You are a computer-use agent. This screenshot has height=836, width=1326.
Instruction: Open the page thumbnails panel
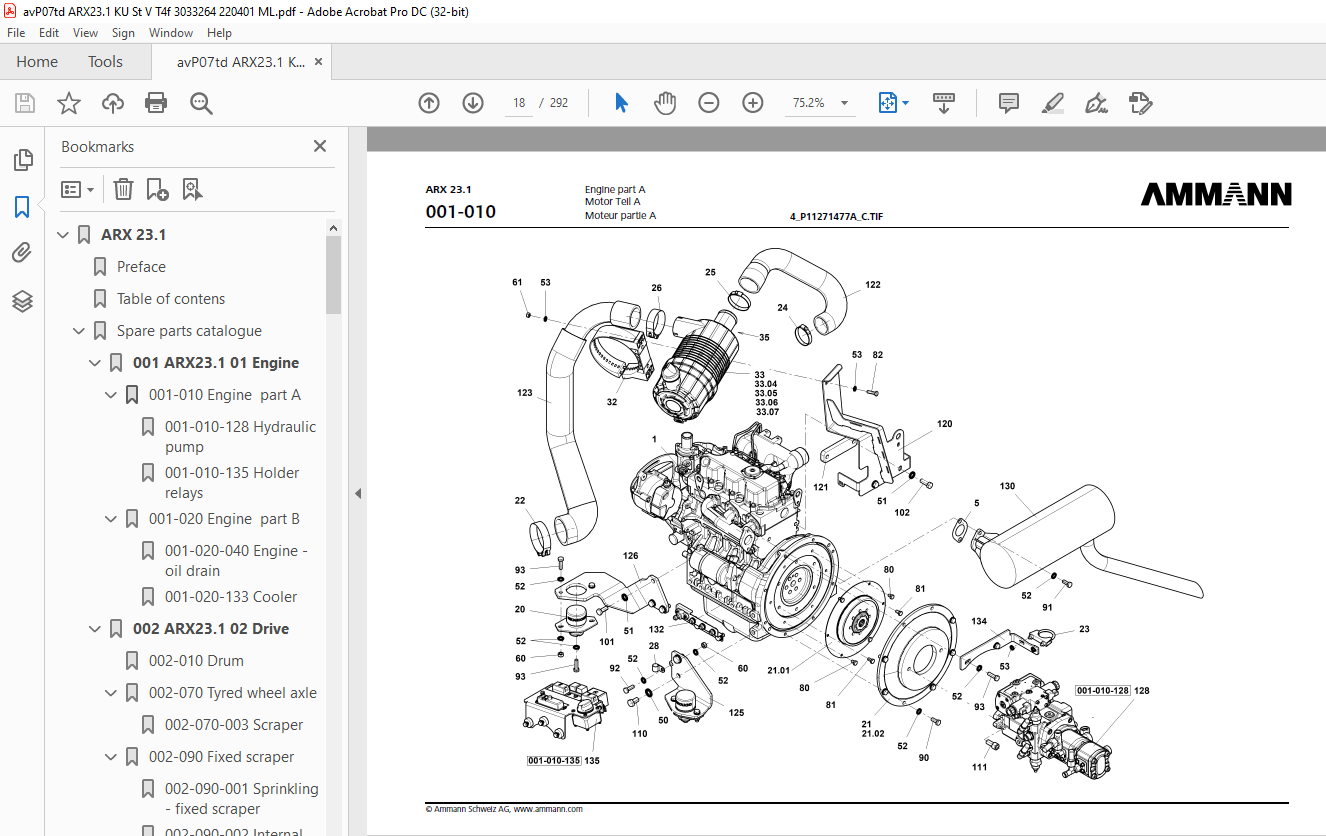click(22, 159)
